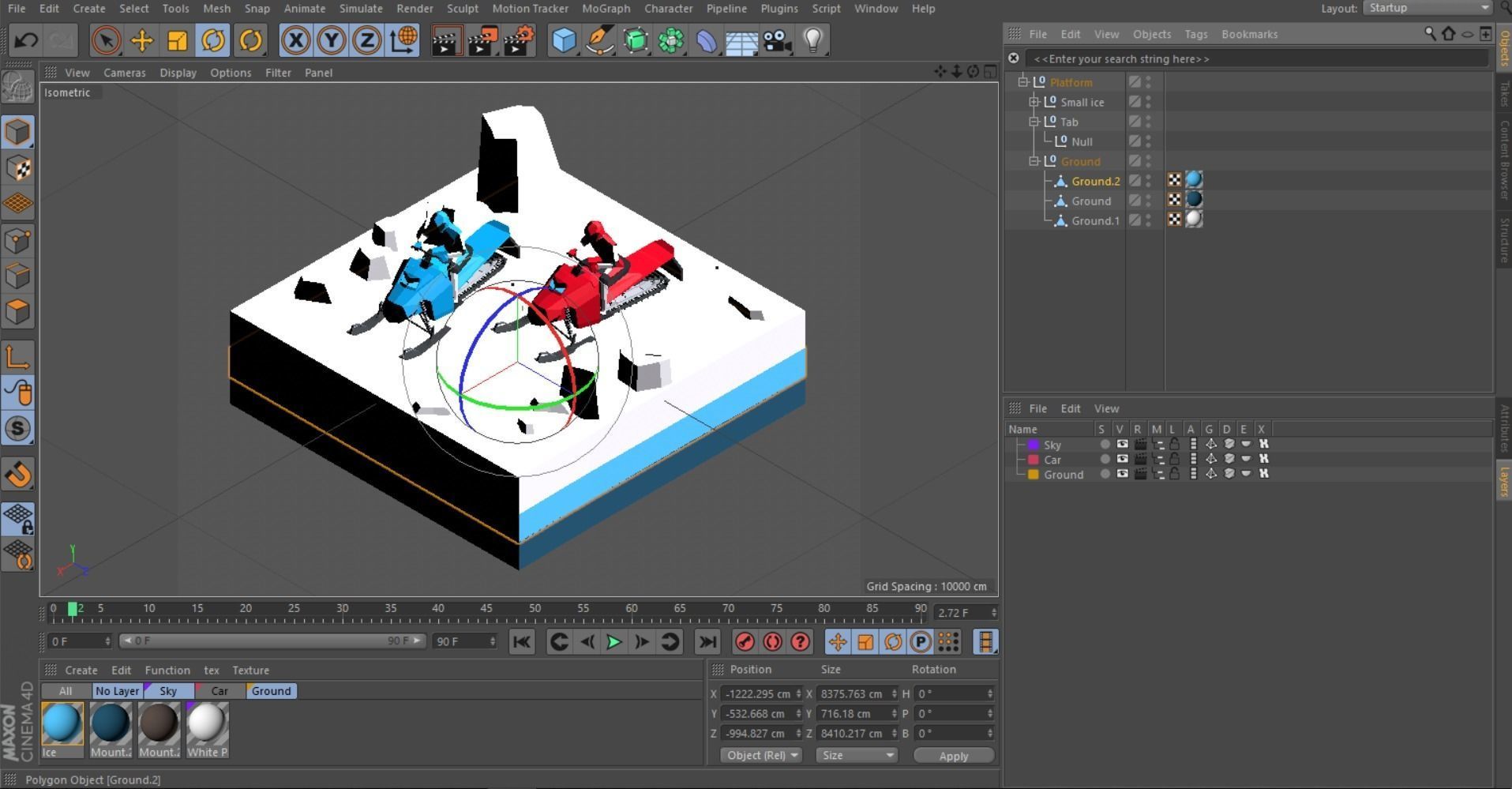Click the Undo arrow icon
This screenshot has height=789, width=1512.
(x=25, y=40)
